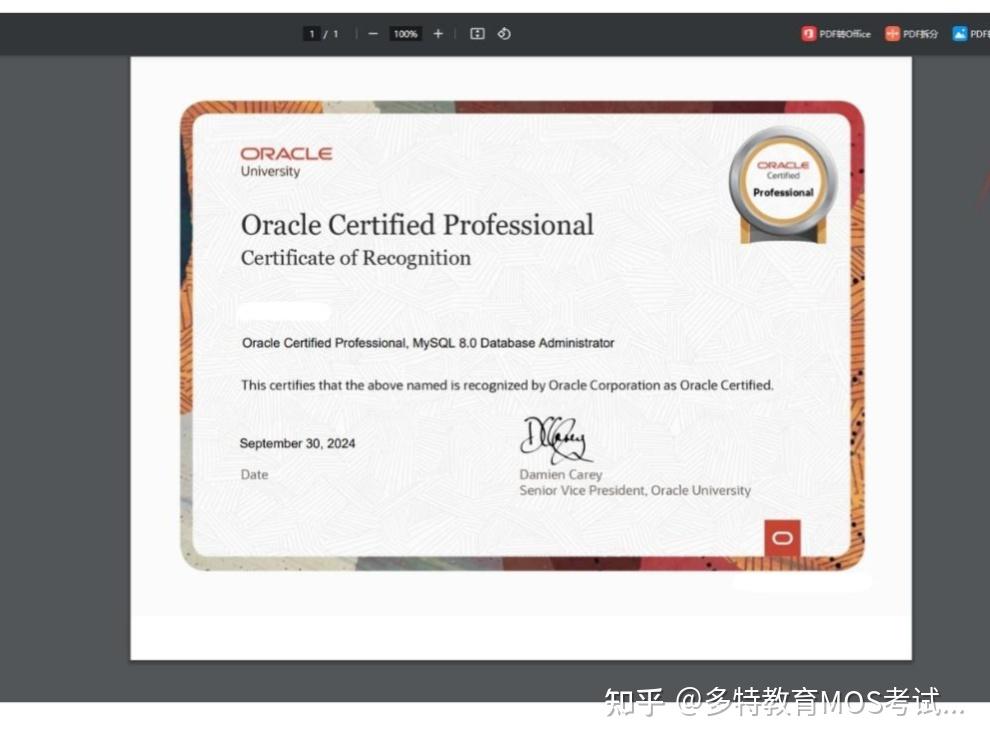Click the Oracle University logo text
Screen dimensions: 990x743
tap(285, 159)
